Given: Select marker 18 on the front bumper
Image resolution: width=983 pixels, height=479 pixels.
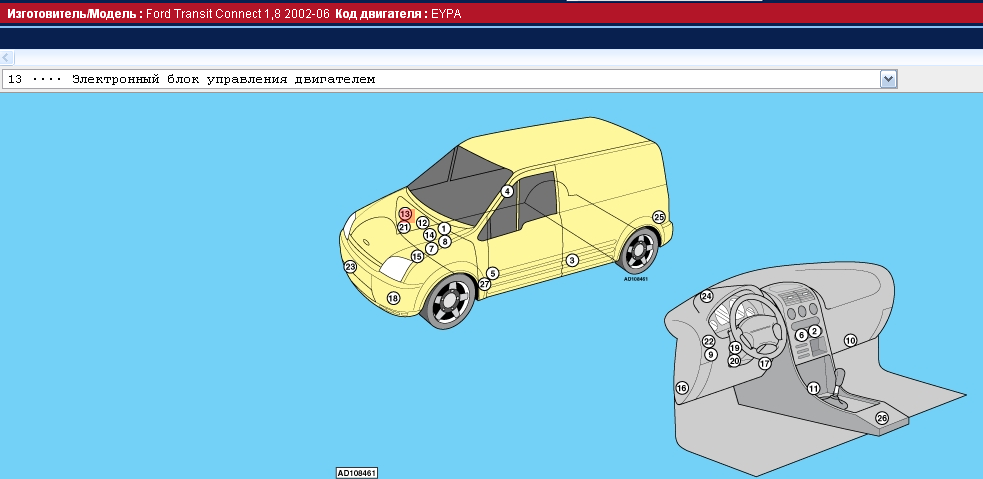Looking at the screenshot, I should [393, 298].
